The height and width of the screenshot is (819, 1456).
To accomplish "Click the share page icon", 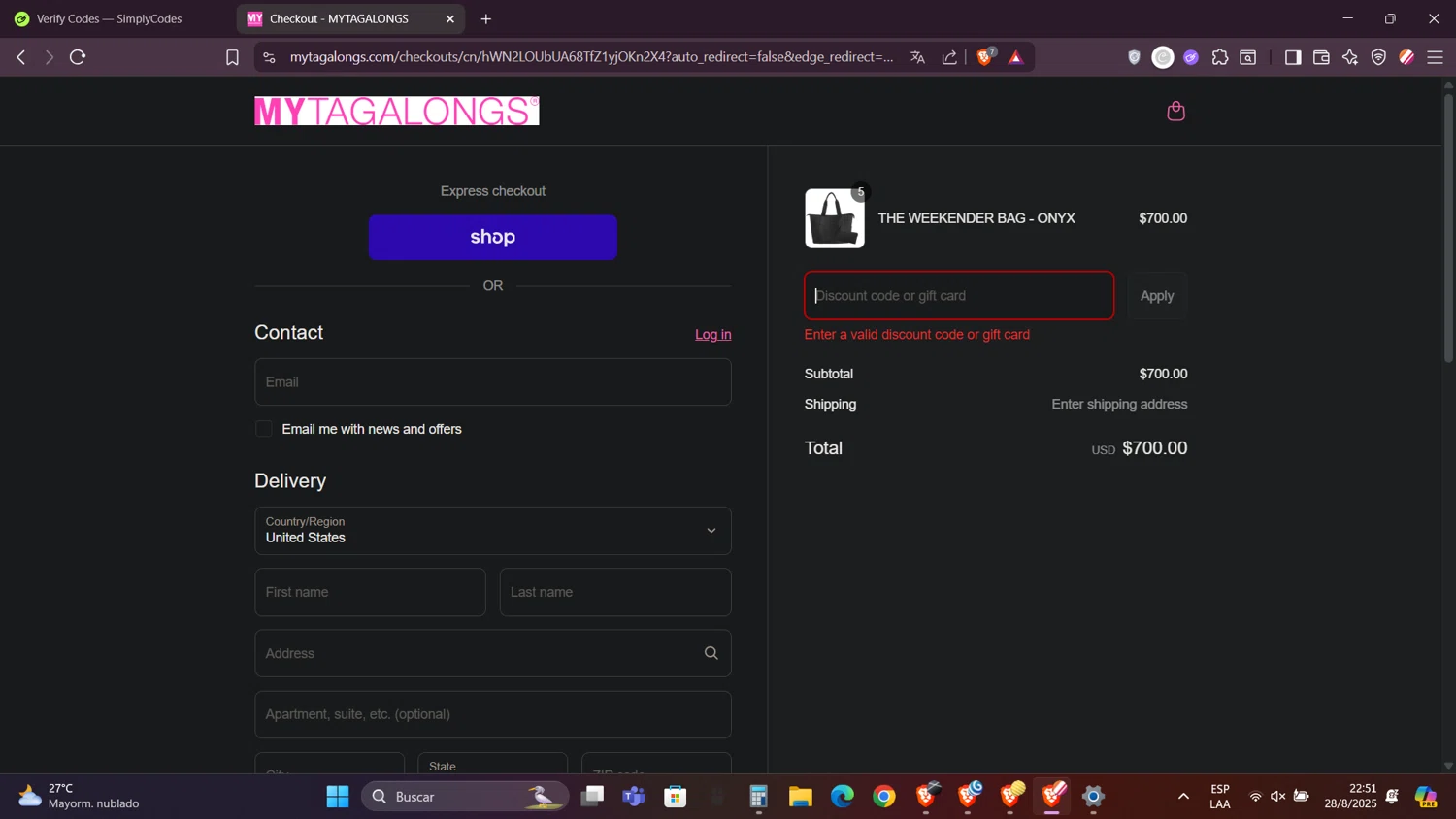I will [x=949, y=57].
